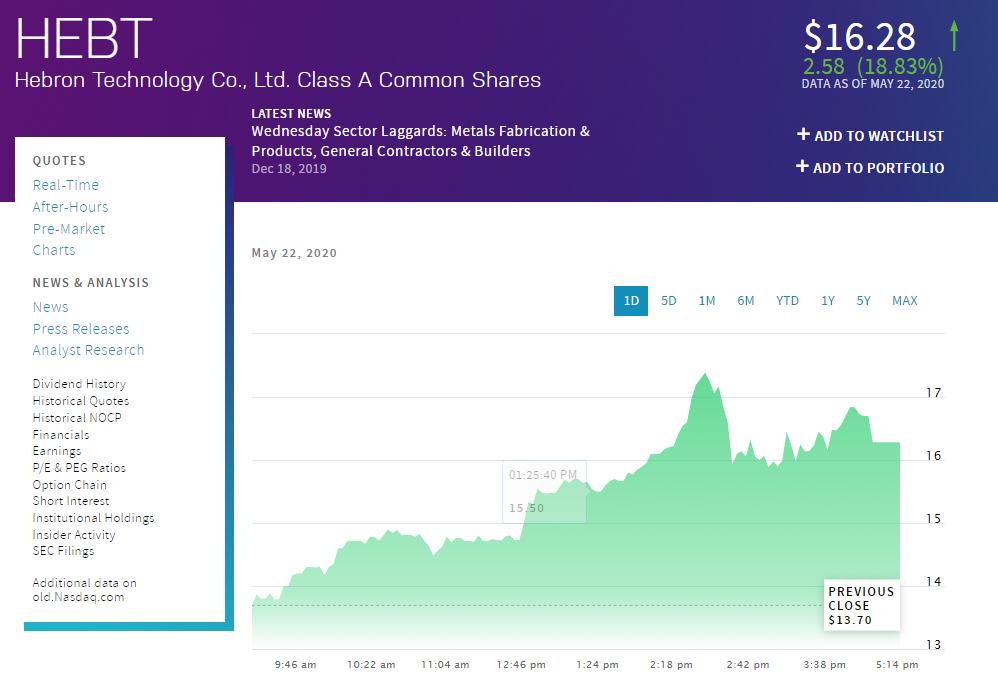Image resolution: width=998 pixels, height=692 pixels.
Task: Select the YTD chart range
Action: coord(787,300)
